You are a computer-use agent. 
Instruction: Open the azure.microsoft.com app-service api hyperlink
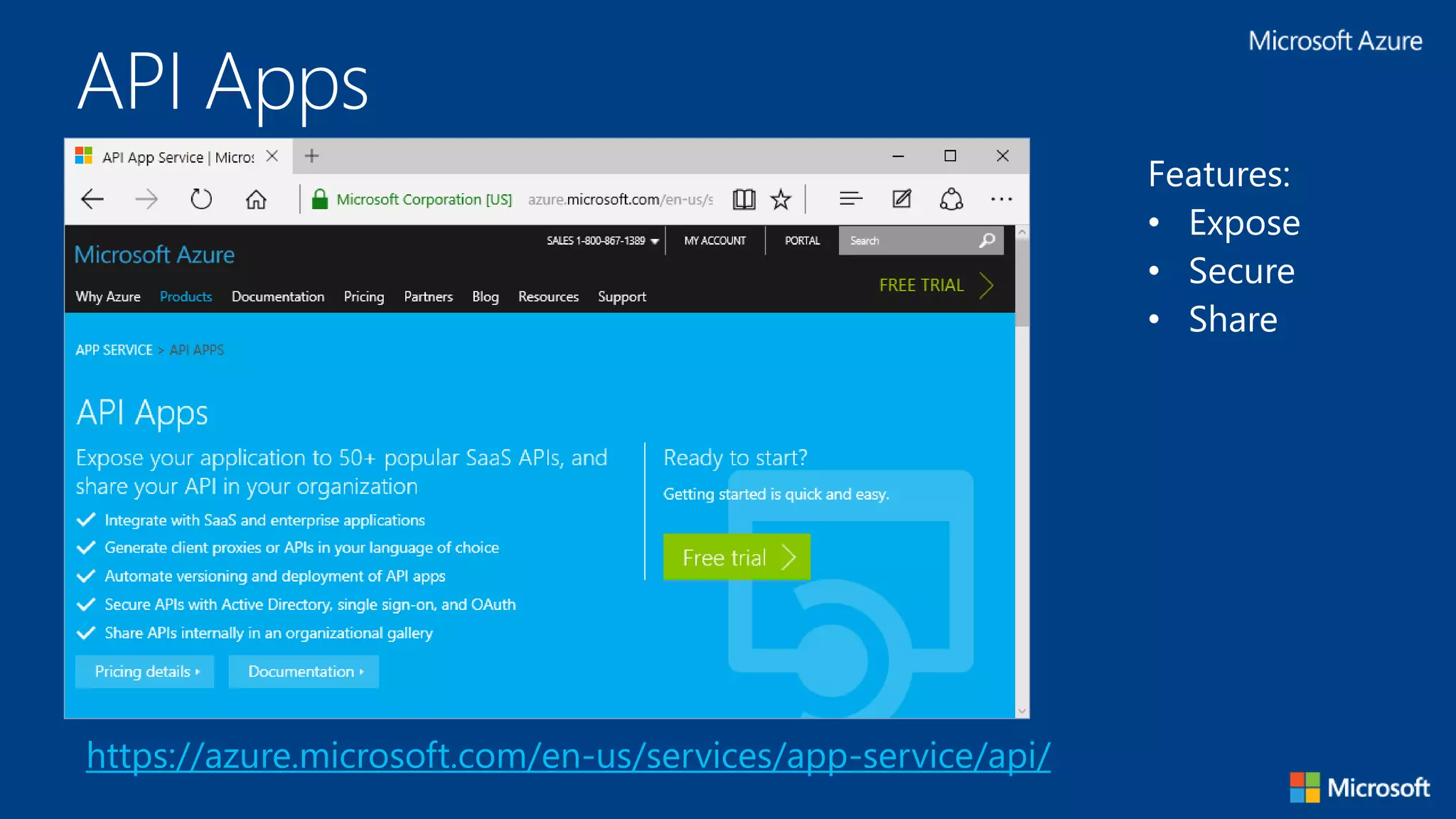[x=568, y=755]
